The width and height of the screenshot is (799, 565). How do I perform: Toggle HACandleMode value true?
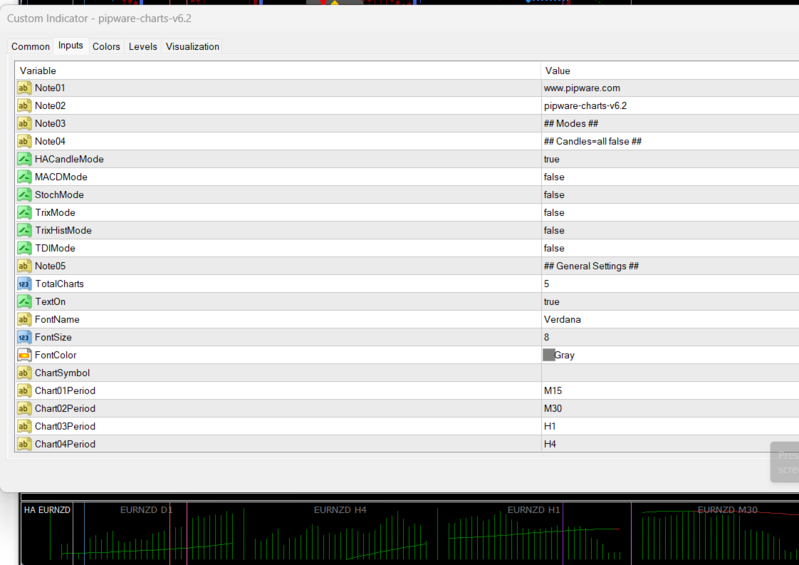click(551, 159)
